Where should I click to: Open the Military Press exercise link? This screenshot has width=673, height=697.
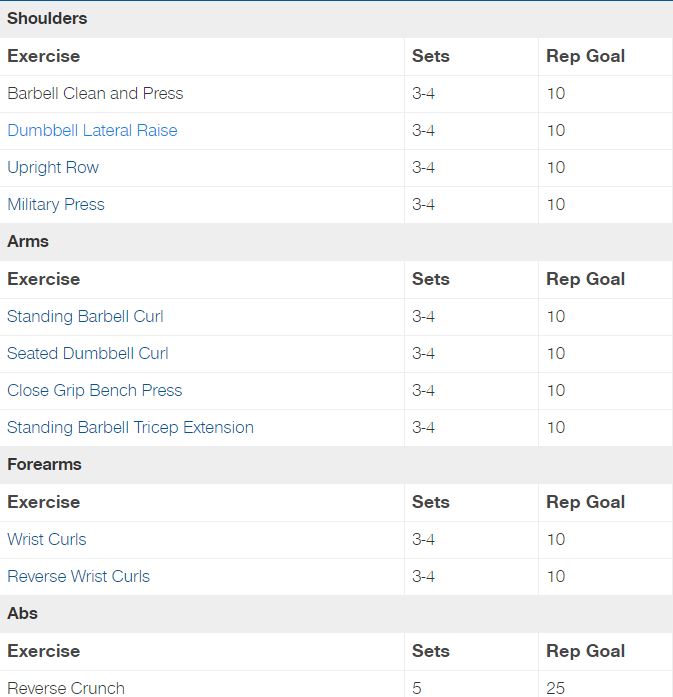pos(56,204)
